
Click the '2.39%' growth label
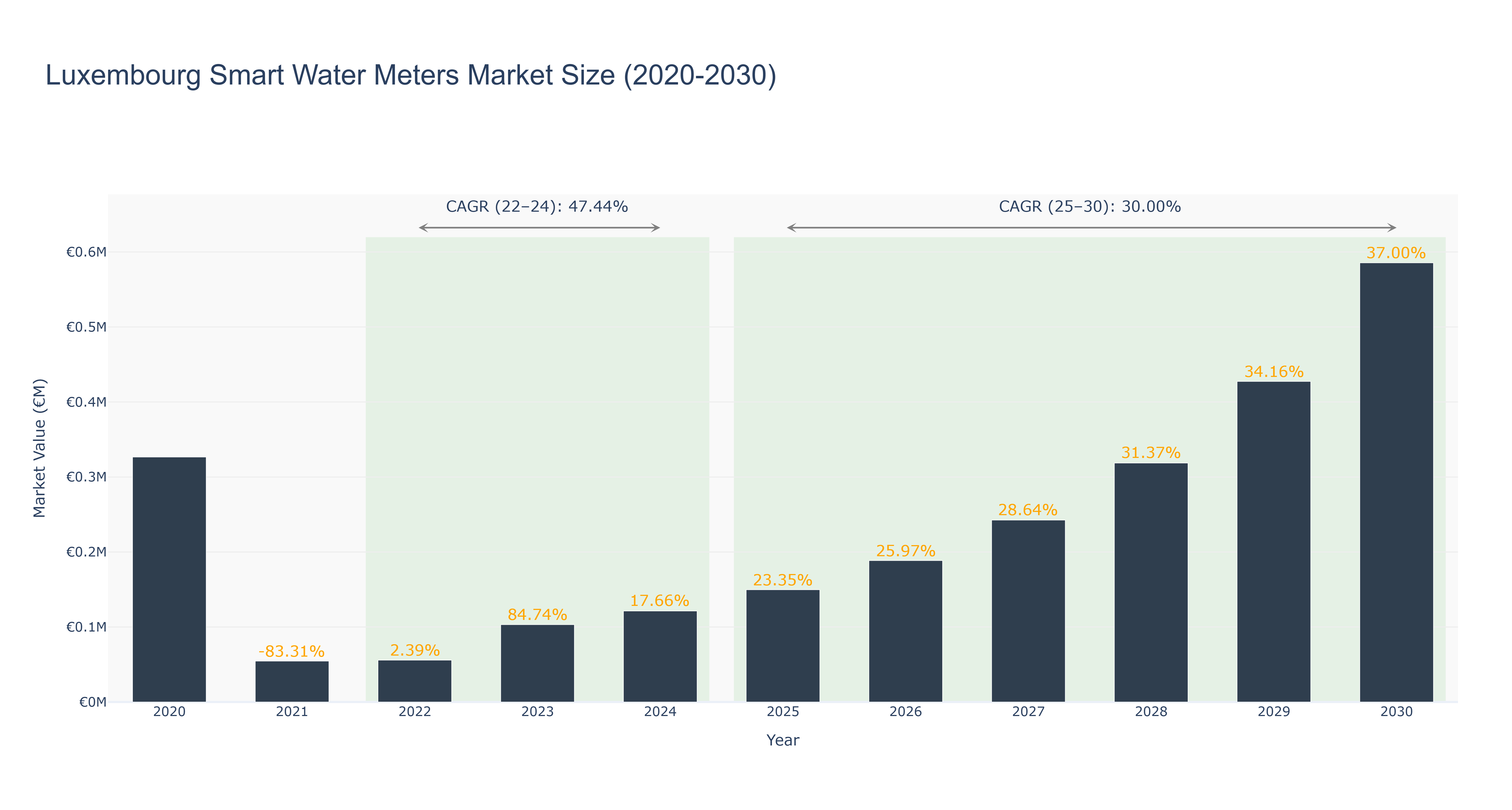click(x=415, y=650)
